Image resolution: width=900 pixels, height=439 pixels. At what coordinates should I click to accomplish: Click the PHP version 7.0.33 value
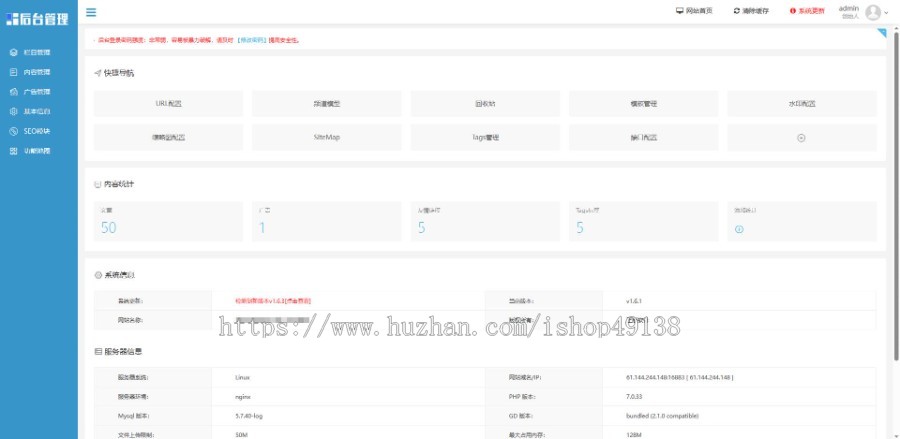tap(634, 397)
